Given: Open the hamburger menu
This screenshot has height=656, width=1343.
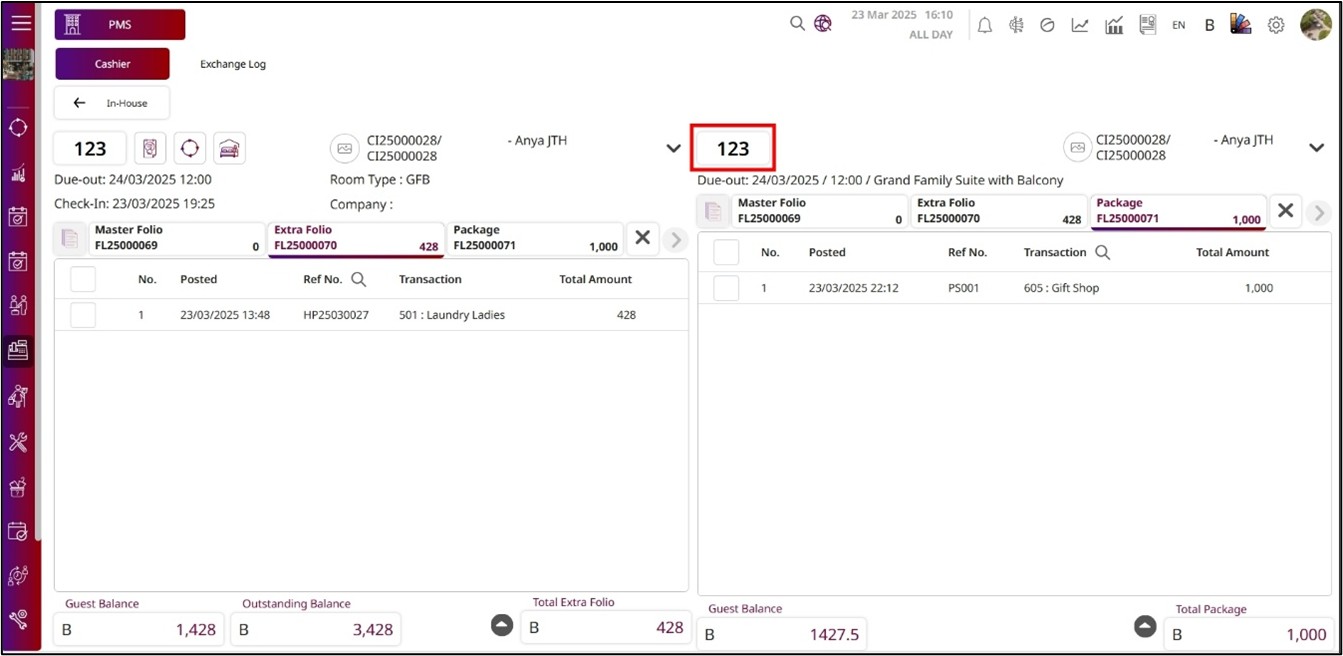Looking at the screenshot, I should point(20,24).
